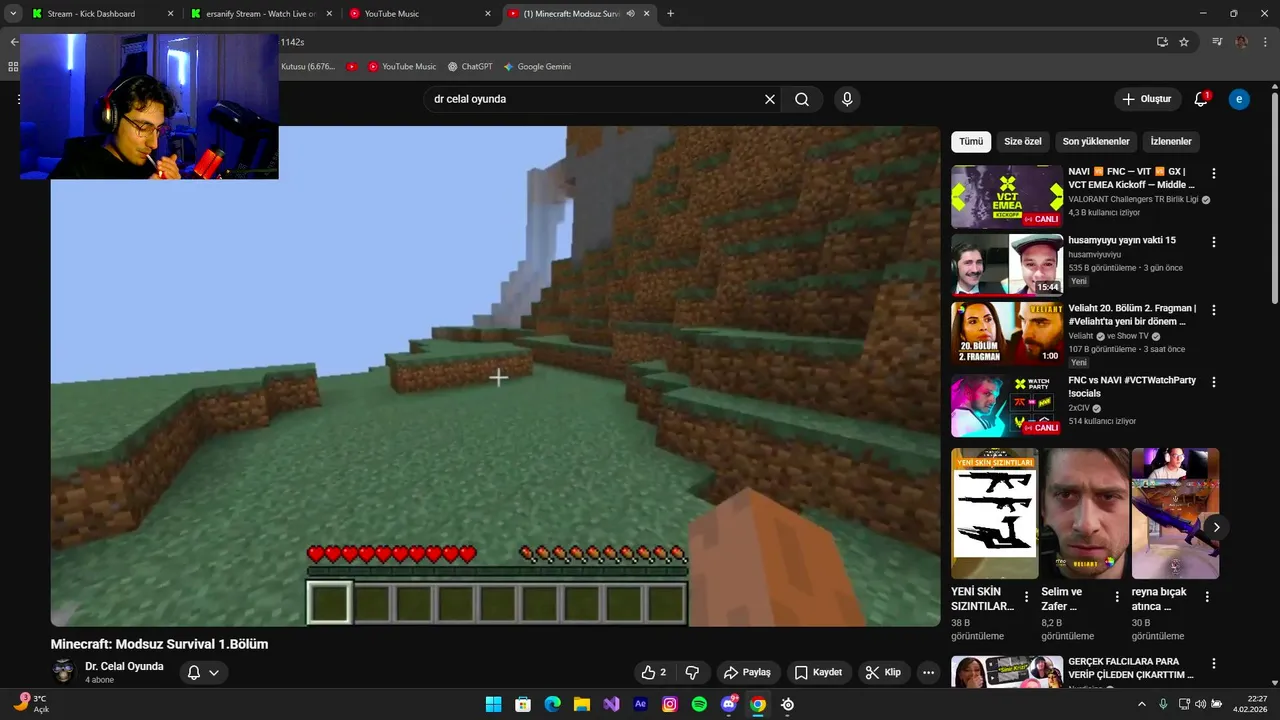Open After Effects from the taskbar
Image resolution: width=1280 pixels, height=720 pixels.
(x=641, y=704)
